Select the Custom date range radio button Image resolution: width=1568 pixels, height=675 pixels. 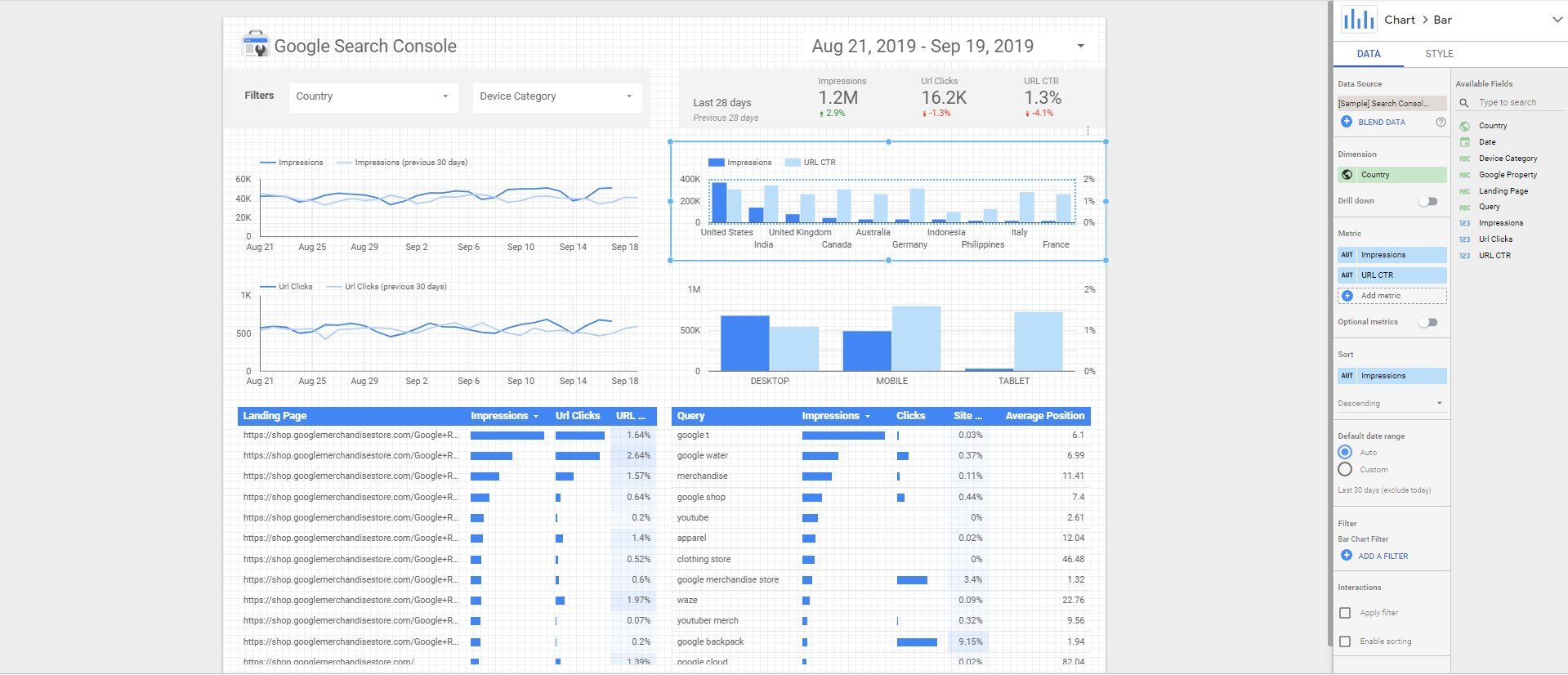[x=1345, y=469]
